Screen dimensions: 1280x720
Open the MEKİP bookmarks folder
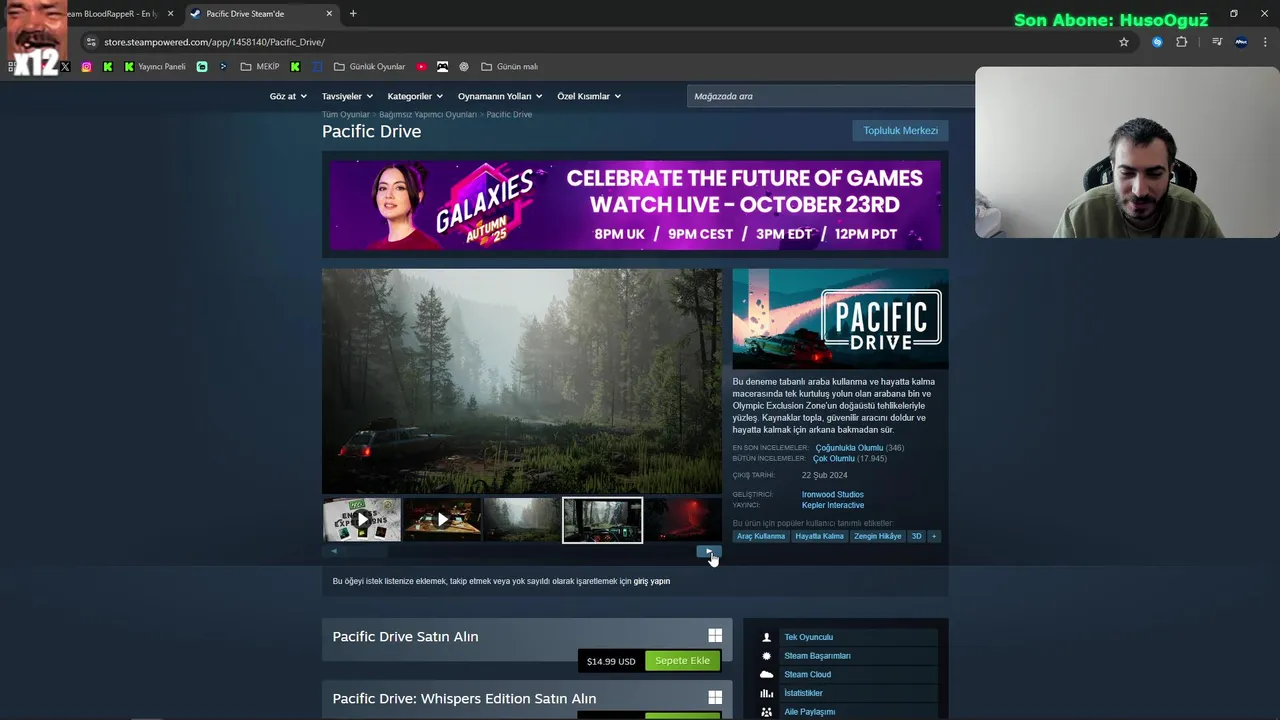click(x=260, y=67)
